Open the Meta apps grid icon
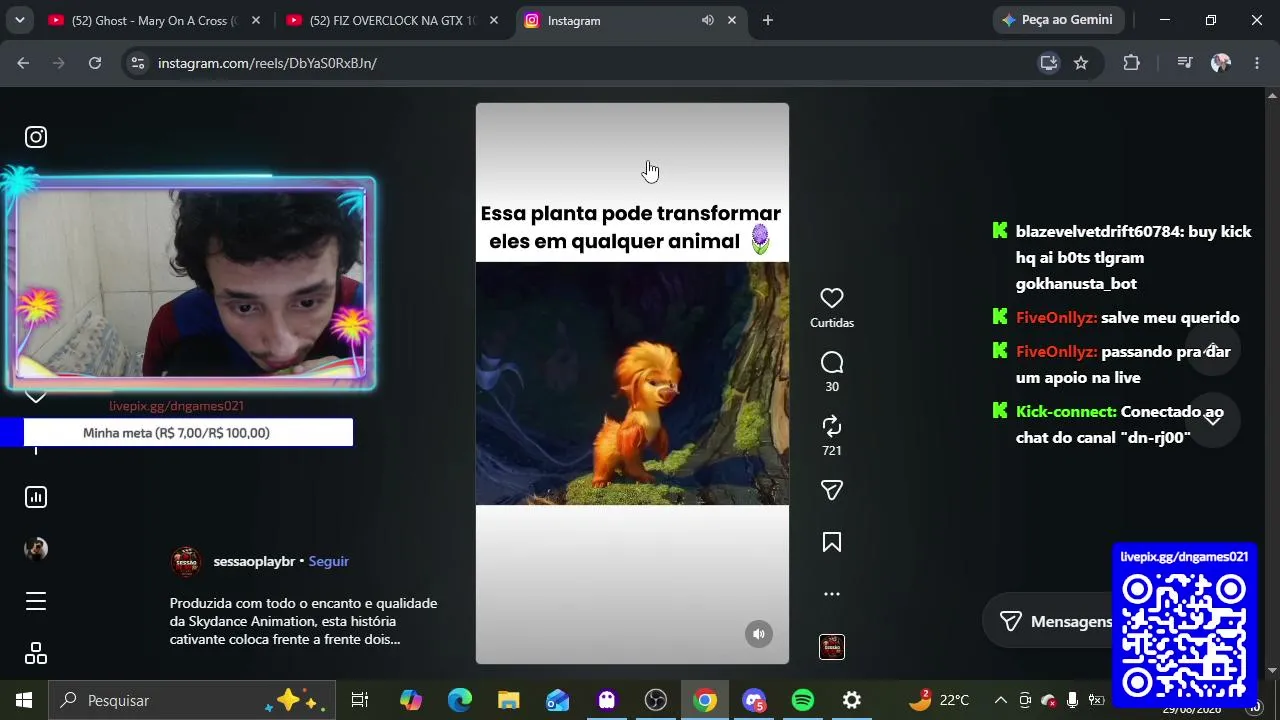Image resolution: width=1280 pixels, height=720 pixels. 36,653
